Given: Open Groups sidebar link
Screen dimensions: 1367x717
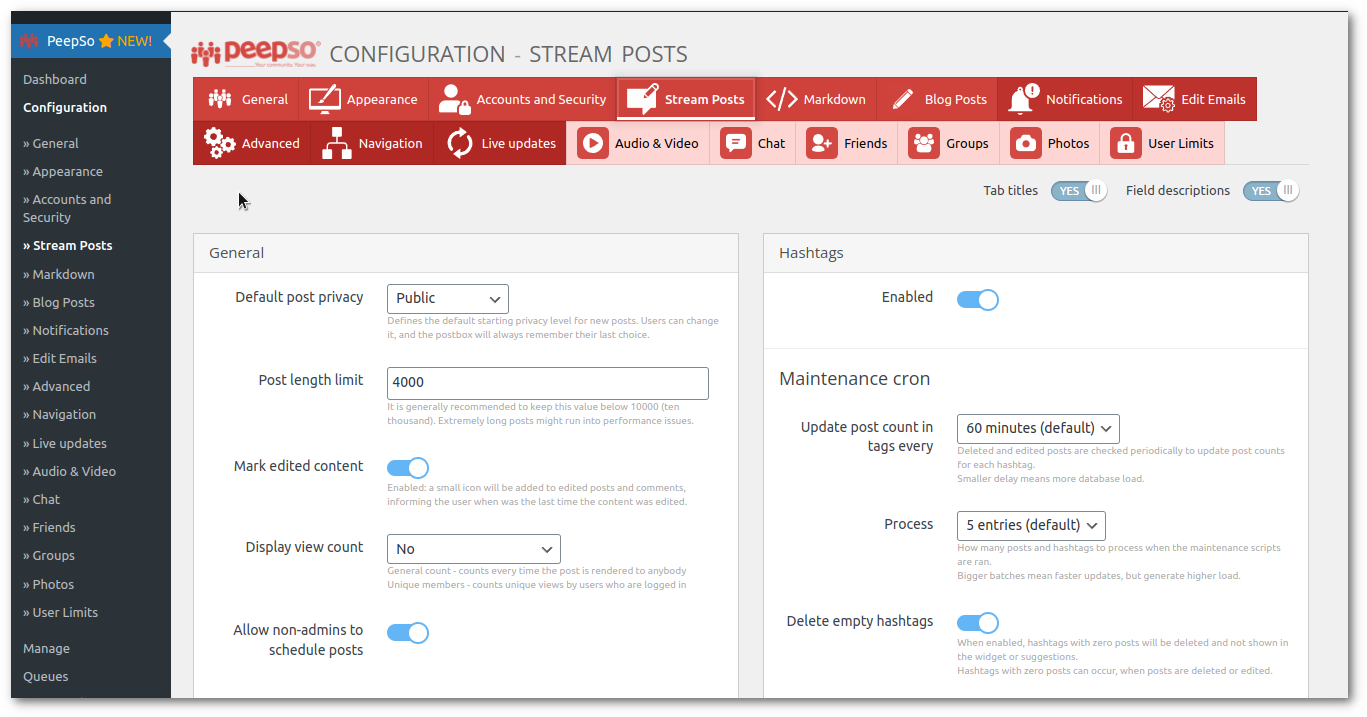Looking at the screenshot, I should coord(49,555).
